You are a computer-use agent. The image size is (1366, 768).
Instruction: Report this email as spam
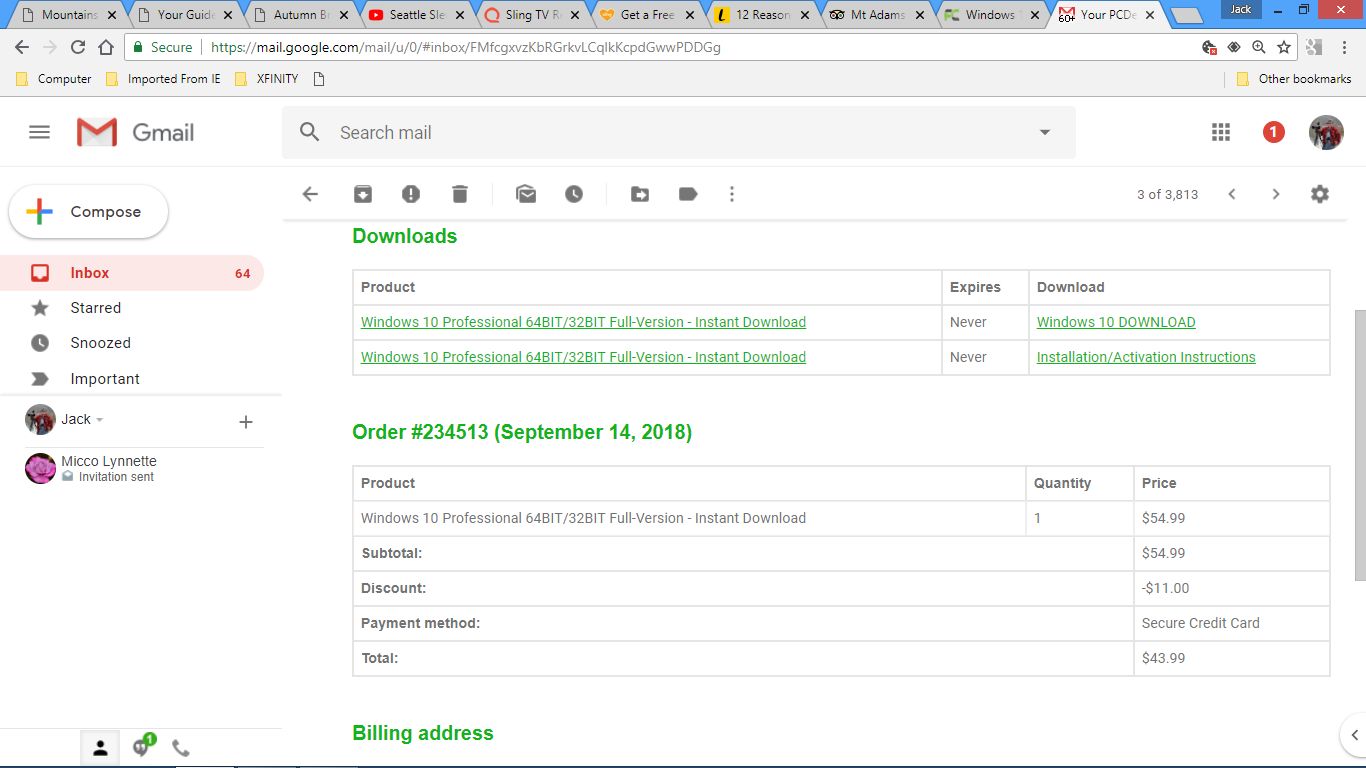(411, 194)
